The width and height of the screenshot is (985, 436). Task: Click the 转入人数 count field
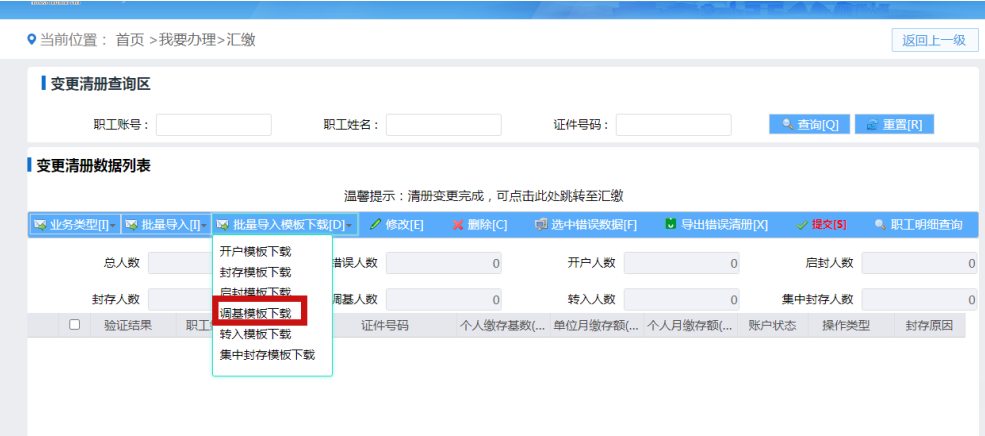tap(681, 300)
